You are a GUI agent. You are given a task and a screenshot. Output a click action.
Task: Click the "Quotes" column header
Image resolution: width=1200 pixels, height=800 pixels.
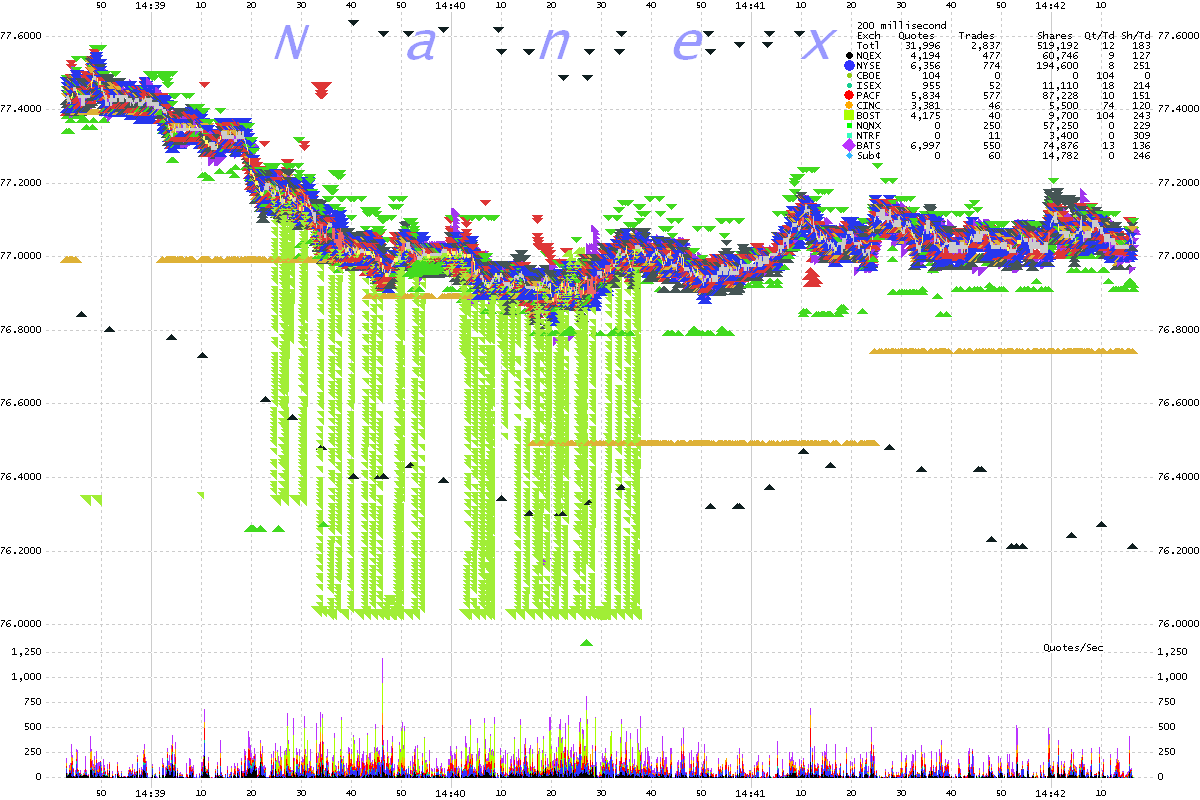tap(917, 36)
